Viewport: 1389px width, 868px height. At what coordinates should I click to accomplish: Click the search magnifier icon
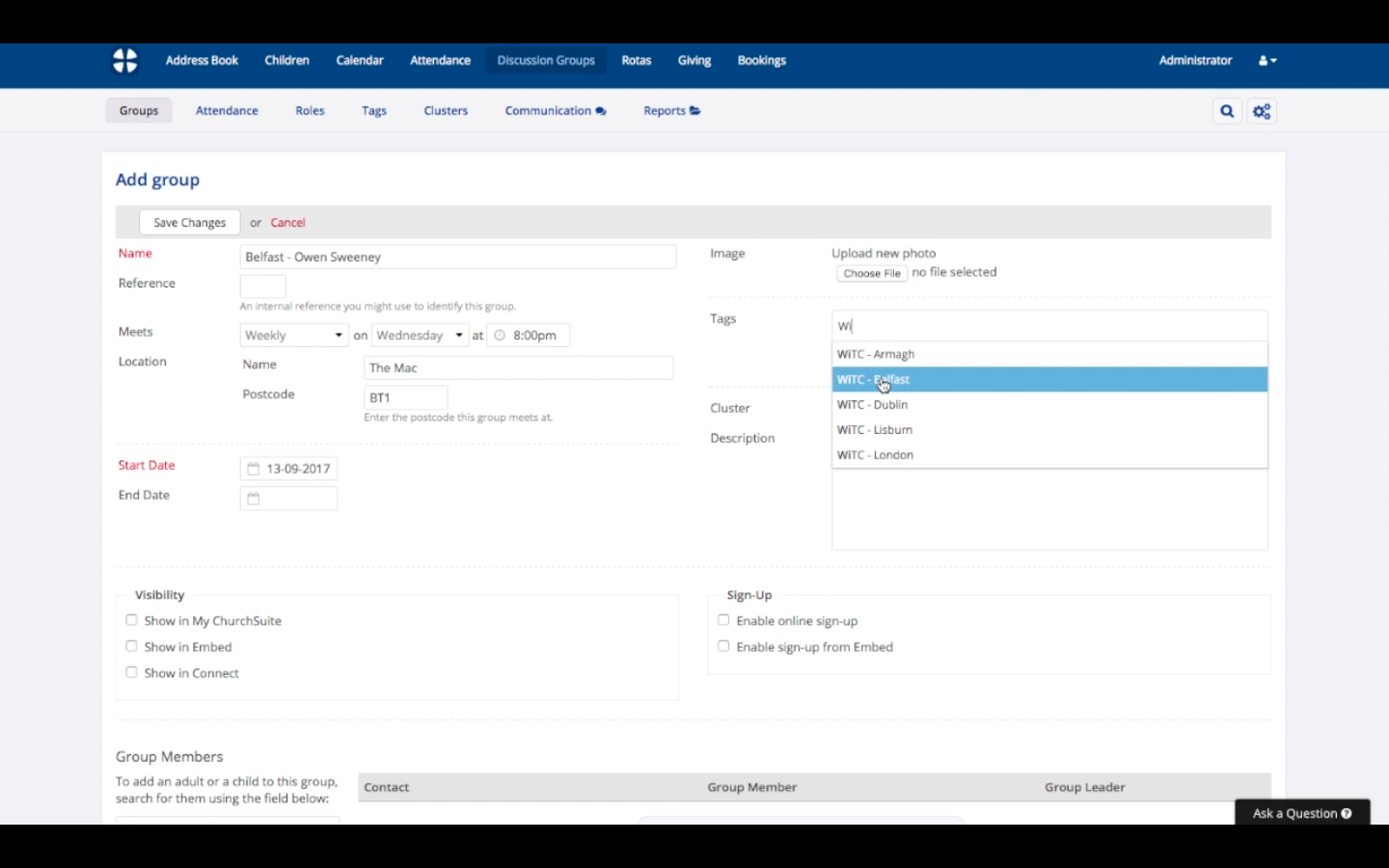(x=1227, y=111)
